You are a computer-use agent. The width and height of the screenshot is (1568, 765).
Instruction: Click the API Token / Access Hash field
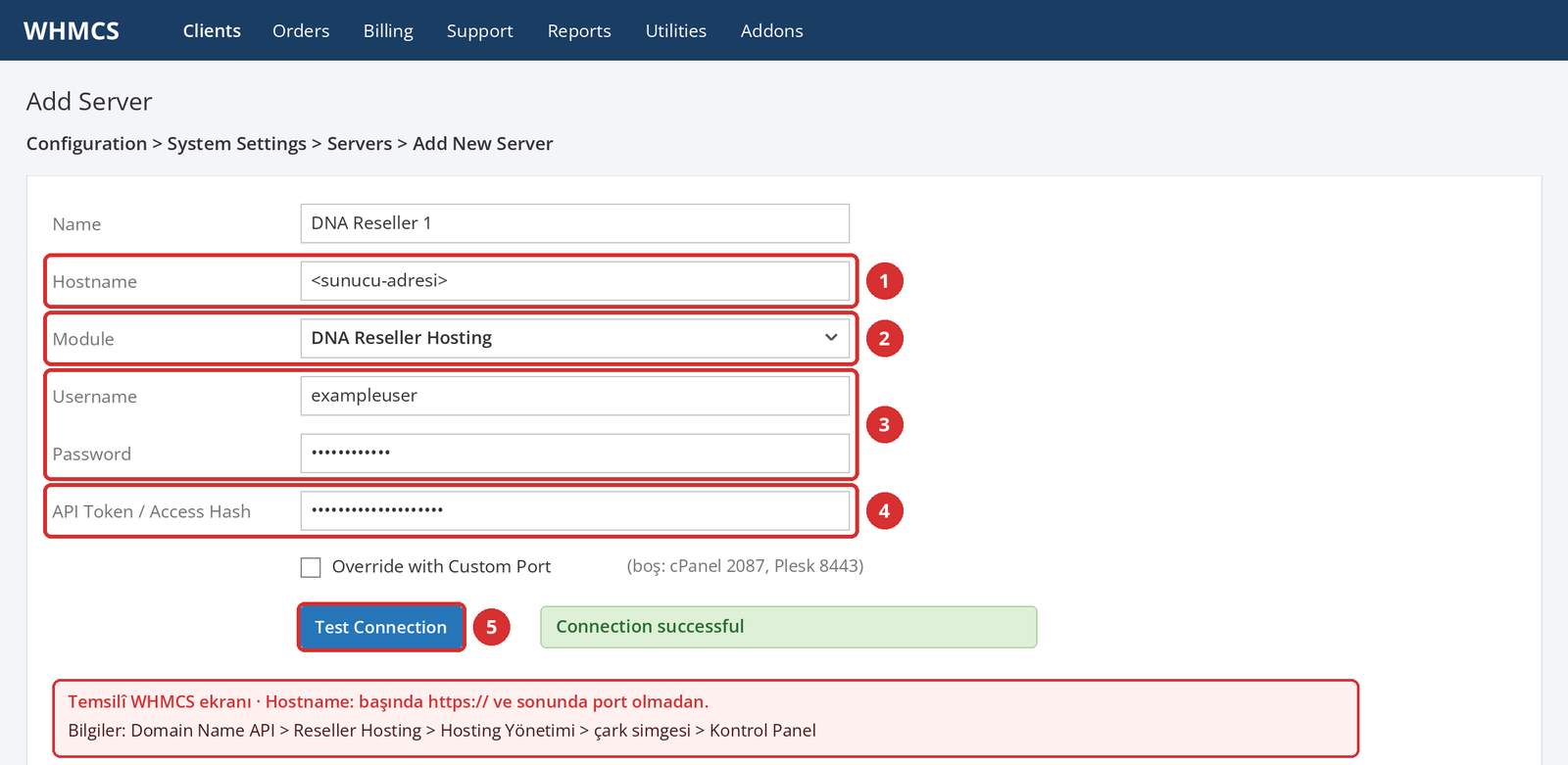coord(574,510)
